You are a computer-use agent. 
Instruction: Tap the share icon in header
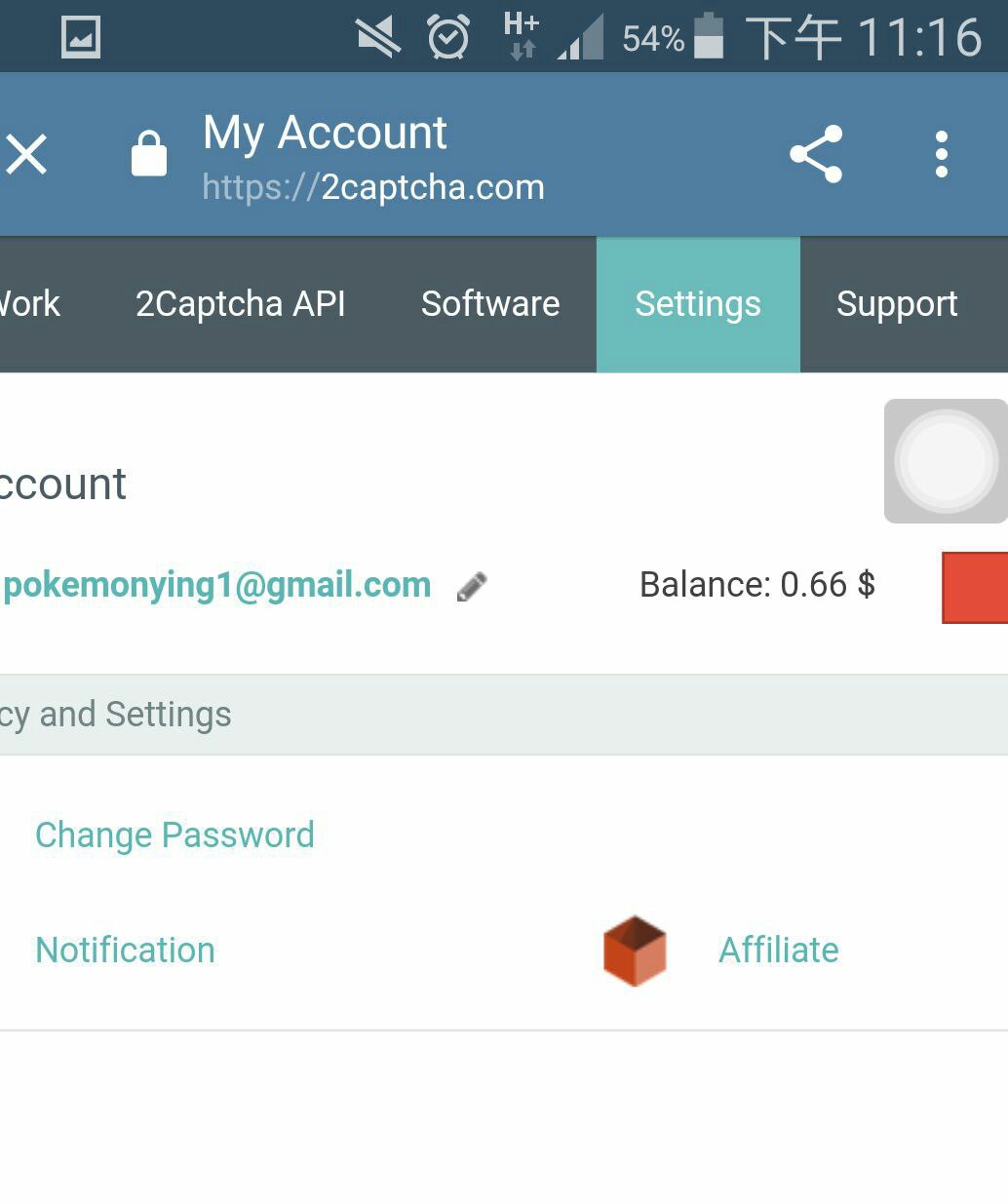click(x=816, y=154)
